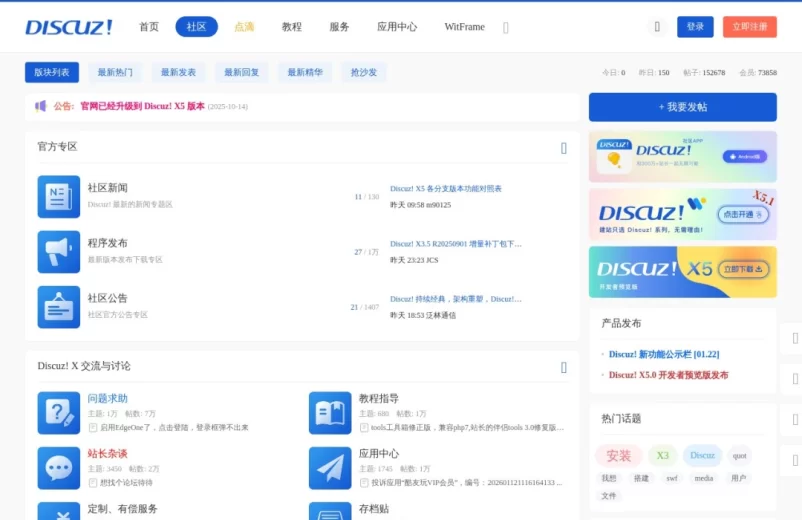
Task: Open the Discuz! X5 立即下载 banner
Action: pos(683,272)
